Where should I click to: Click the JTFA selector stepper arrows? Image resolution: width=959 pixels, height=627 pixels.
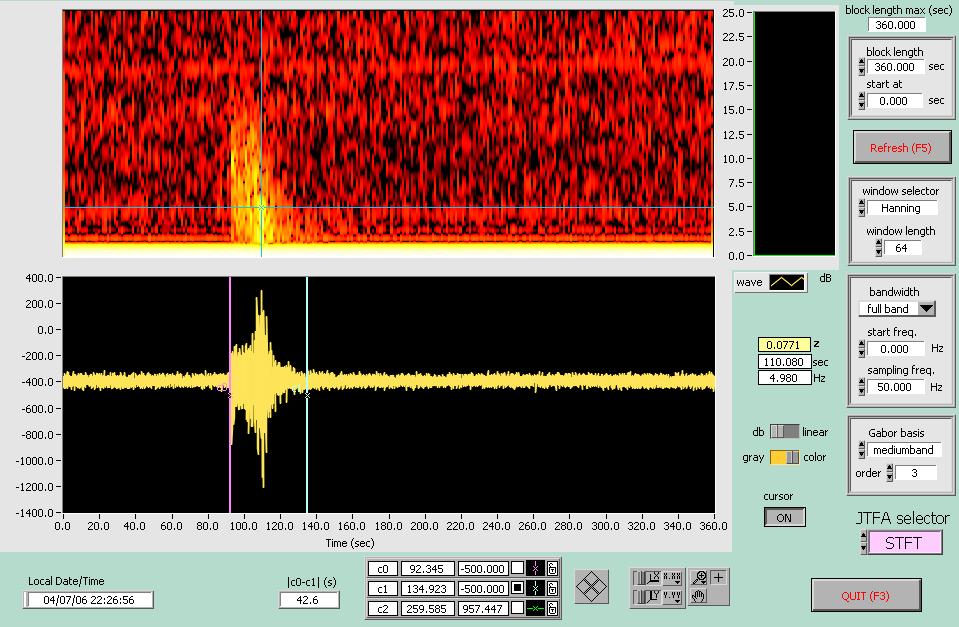pos(864,543)
